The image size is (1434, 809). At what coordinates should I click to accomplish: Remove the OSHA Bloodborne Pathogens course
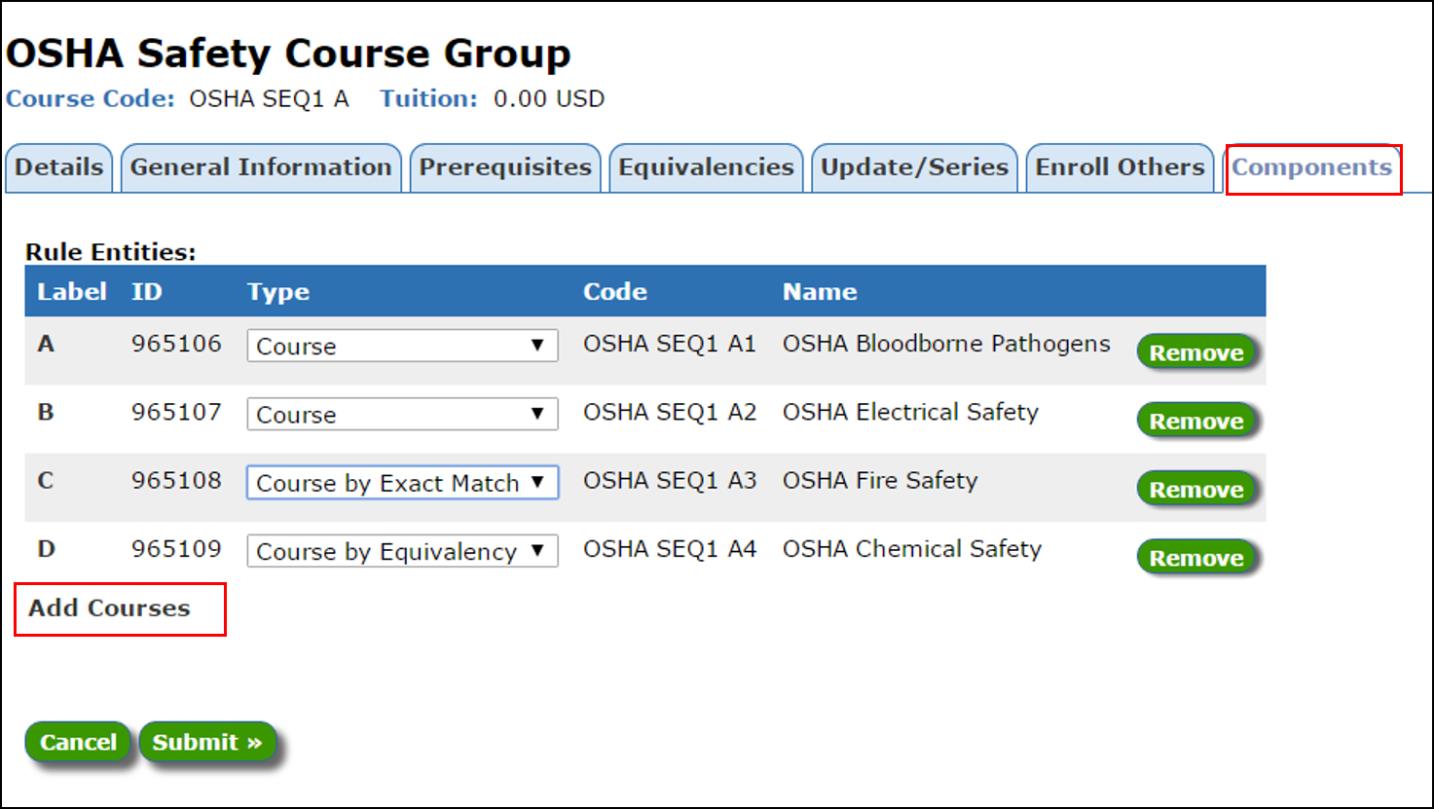1196,353
